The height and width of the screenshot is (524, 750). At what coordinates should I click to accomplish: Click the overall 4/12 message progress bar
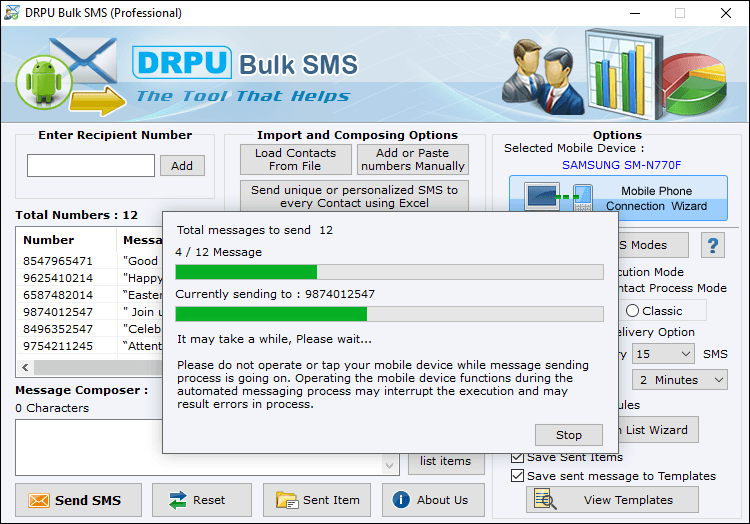pyautogui.click(x=389, y=272)
